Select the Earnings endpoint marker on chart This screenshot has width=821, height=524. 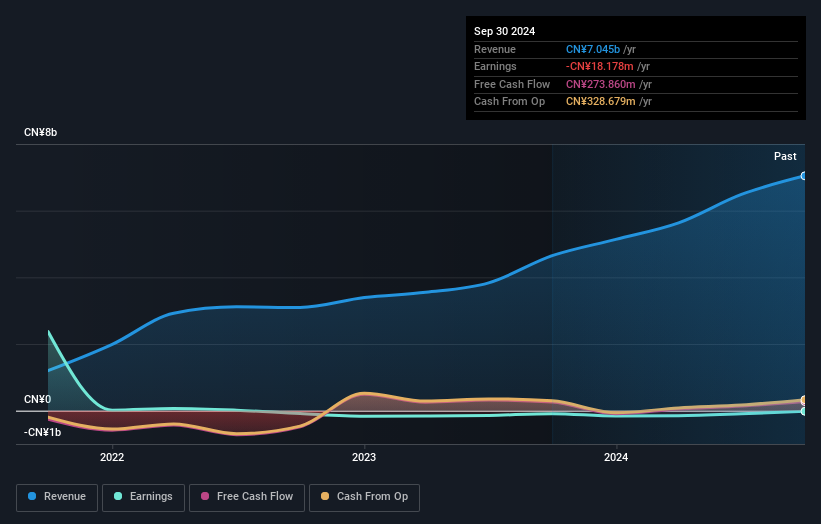[x=804, y=411]
